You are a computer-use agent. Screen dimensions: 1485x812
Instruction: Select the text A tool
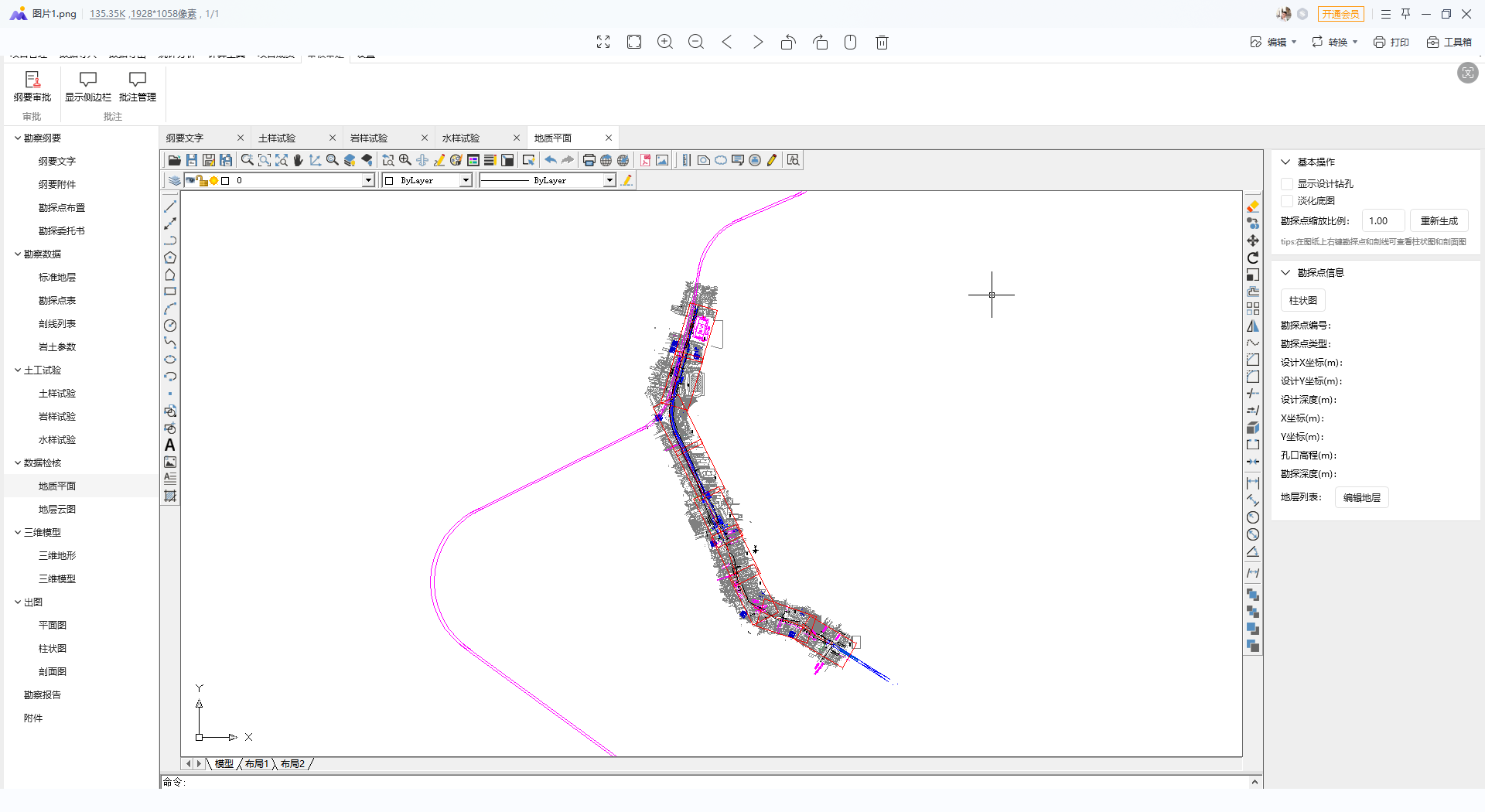(170, 445)
